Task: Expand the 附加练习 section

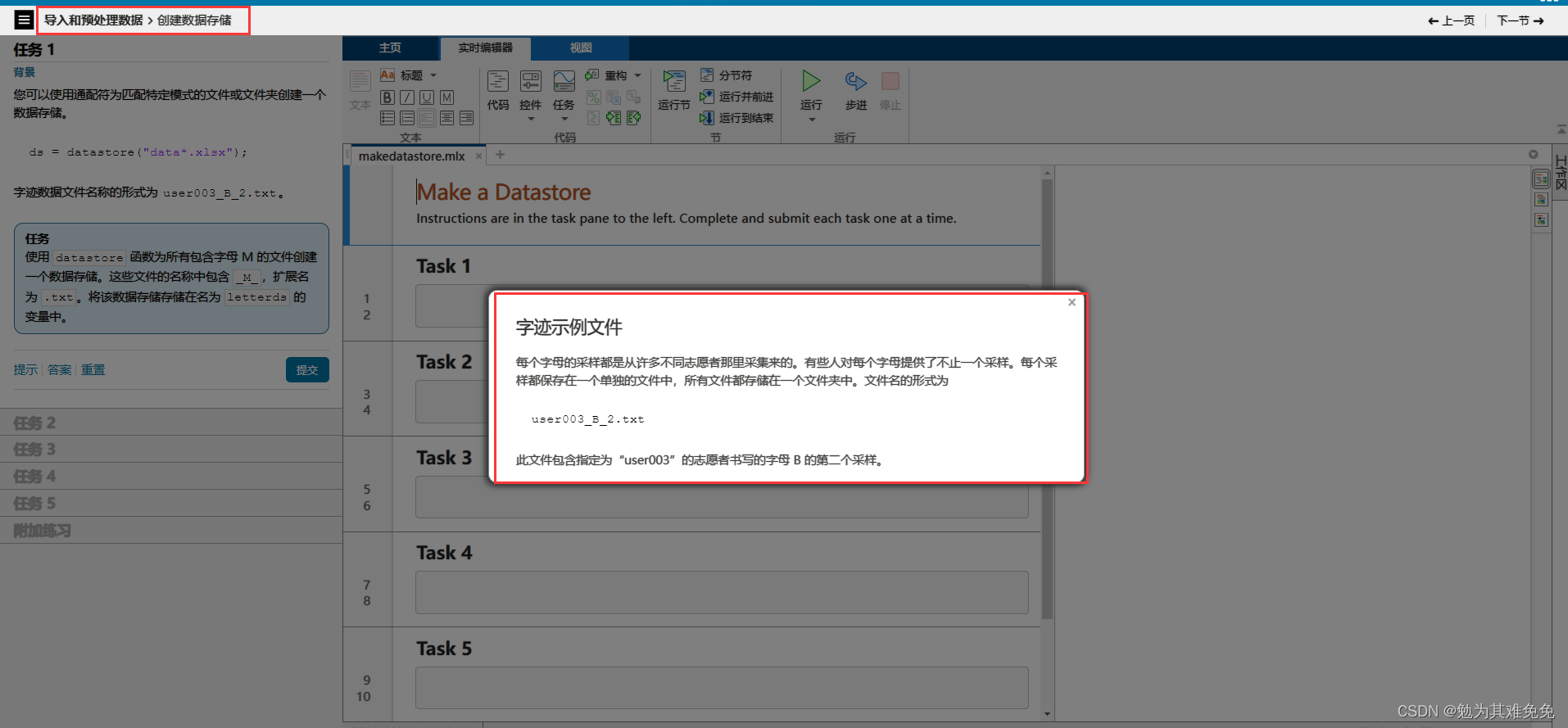Action: pos(171,530)
